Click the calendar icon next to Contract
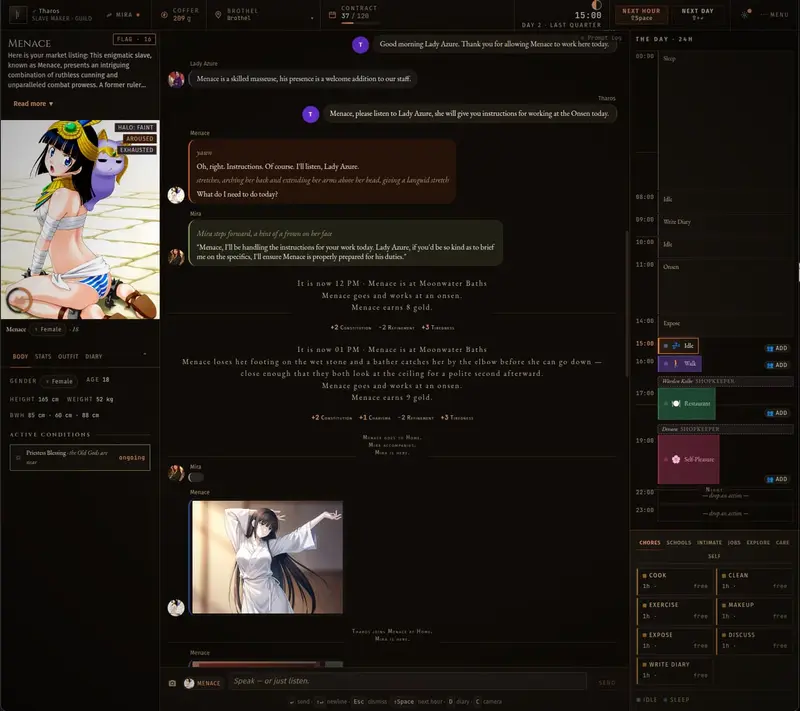Viewport: 800px width, 711px height. click(332, 15)
